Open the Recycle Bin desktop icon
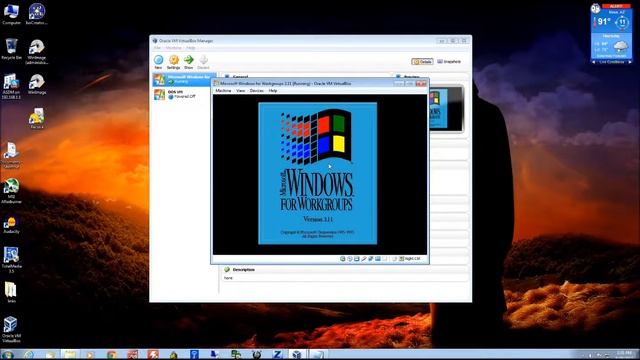Viewport: 640px width, 360px height. [11, 49]
